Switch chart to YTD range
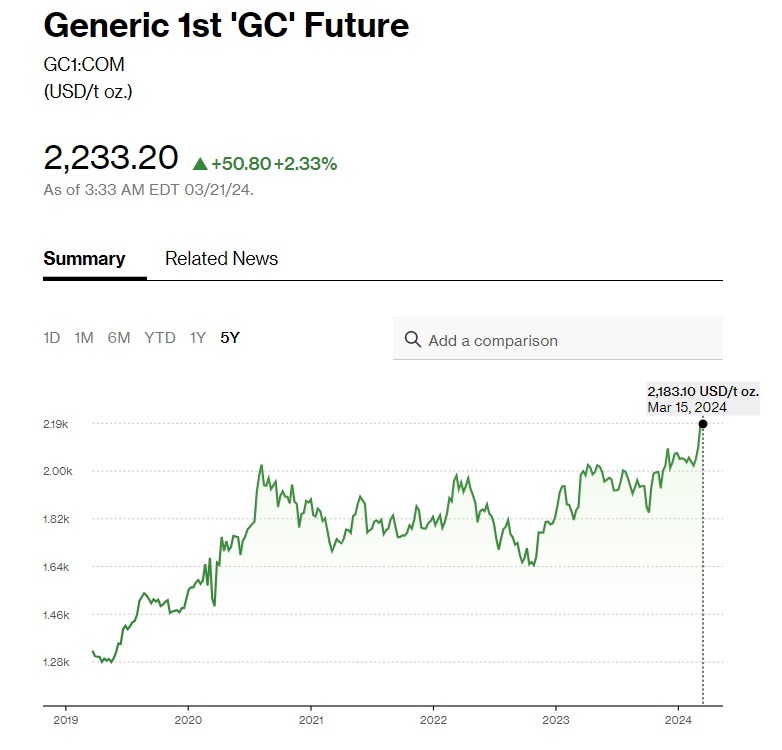The image size is (782, 750). pos(160,338)
